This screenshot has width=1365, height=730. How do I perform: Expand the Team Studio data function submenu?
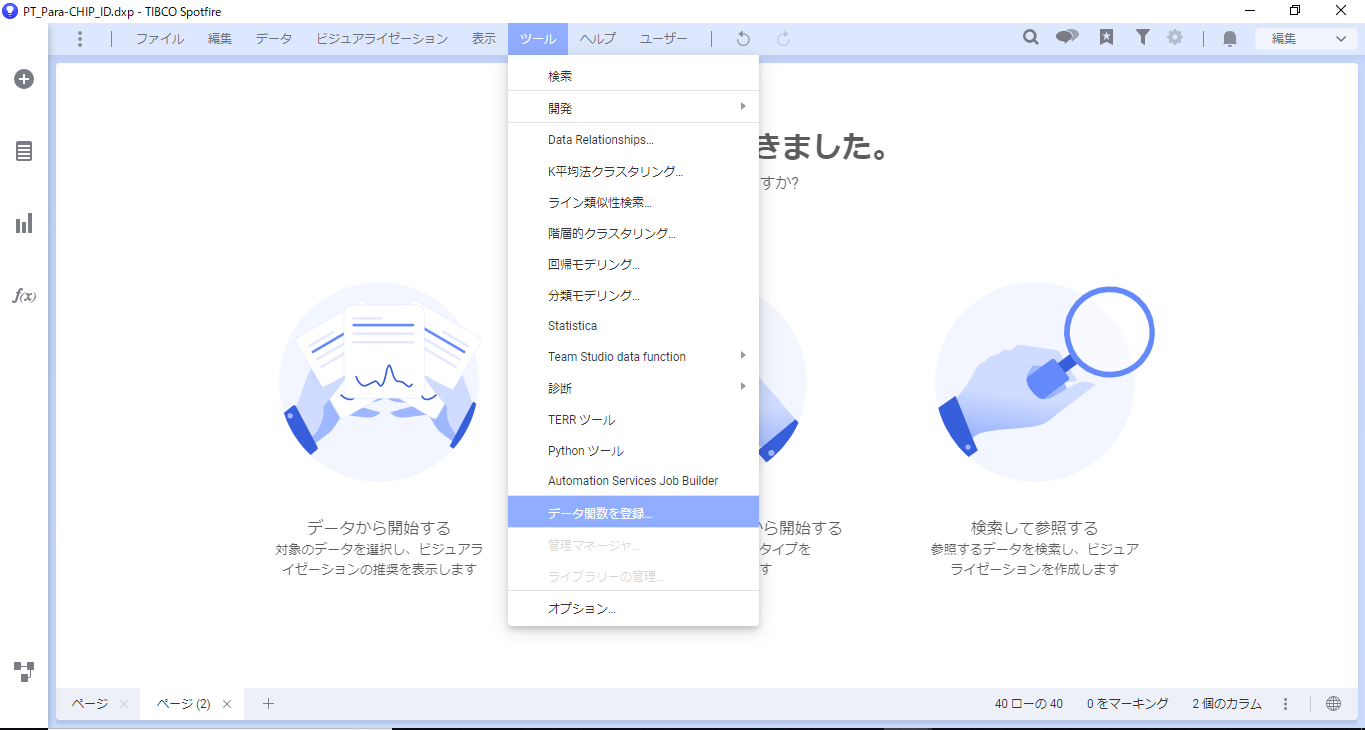click(633, 356)
